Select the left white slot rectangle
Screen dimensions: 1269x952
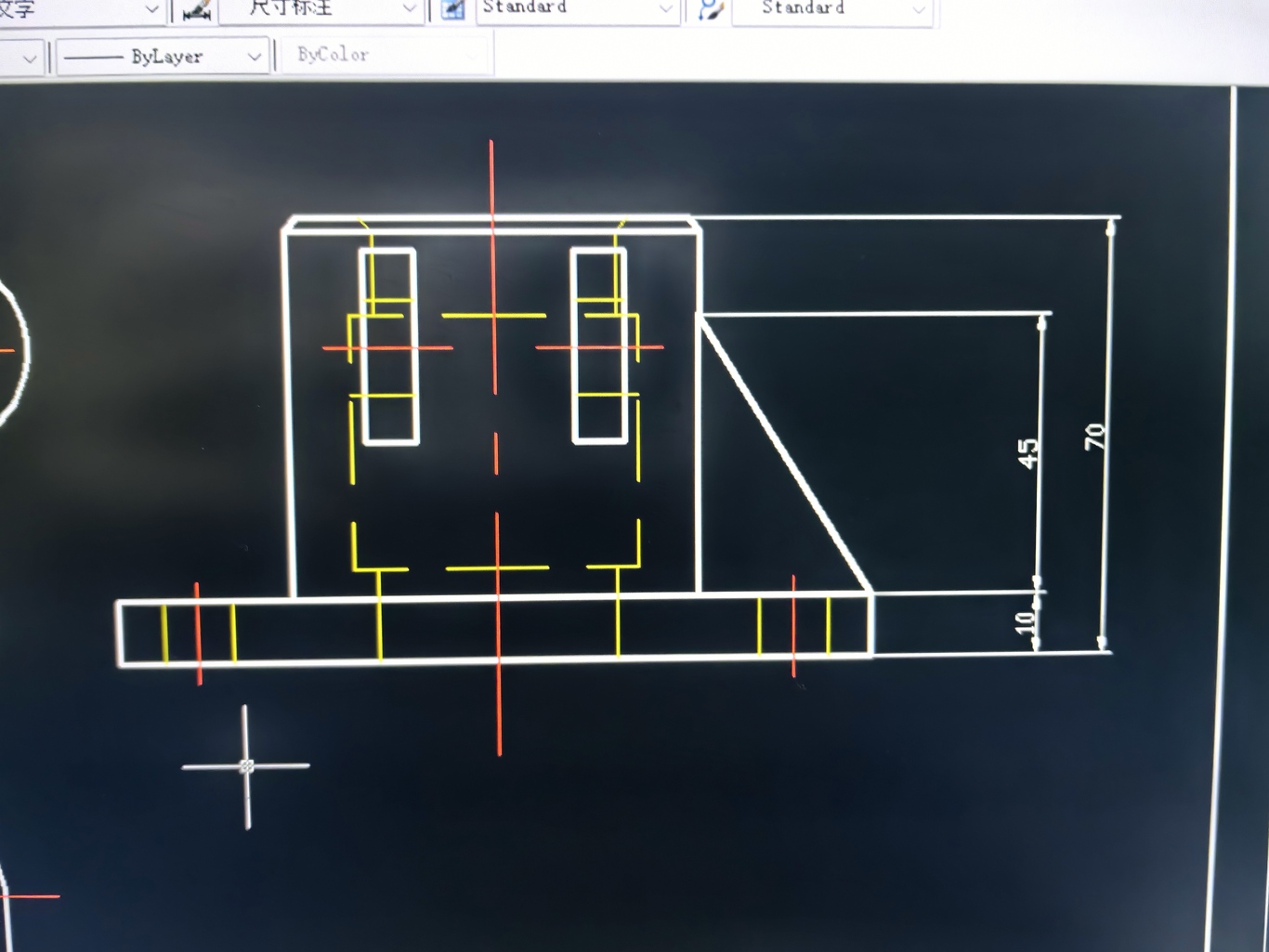point(388,346)
